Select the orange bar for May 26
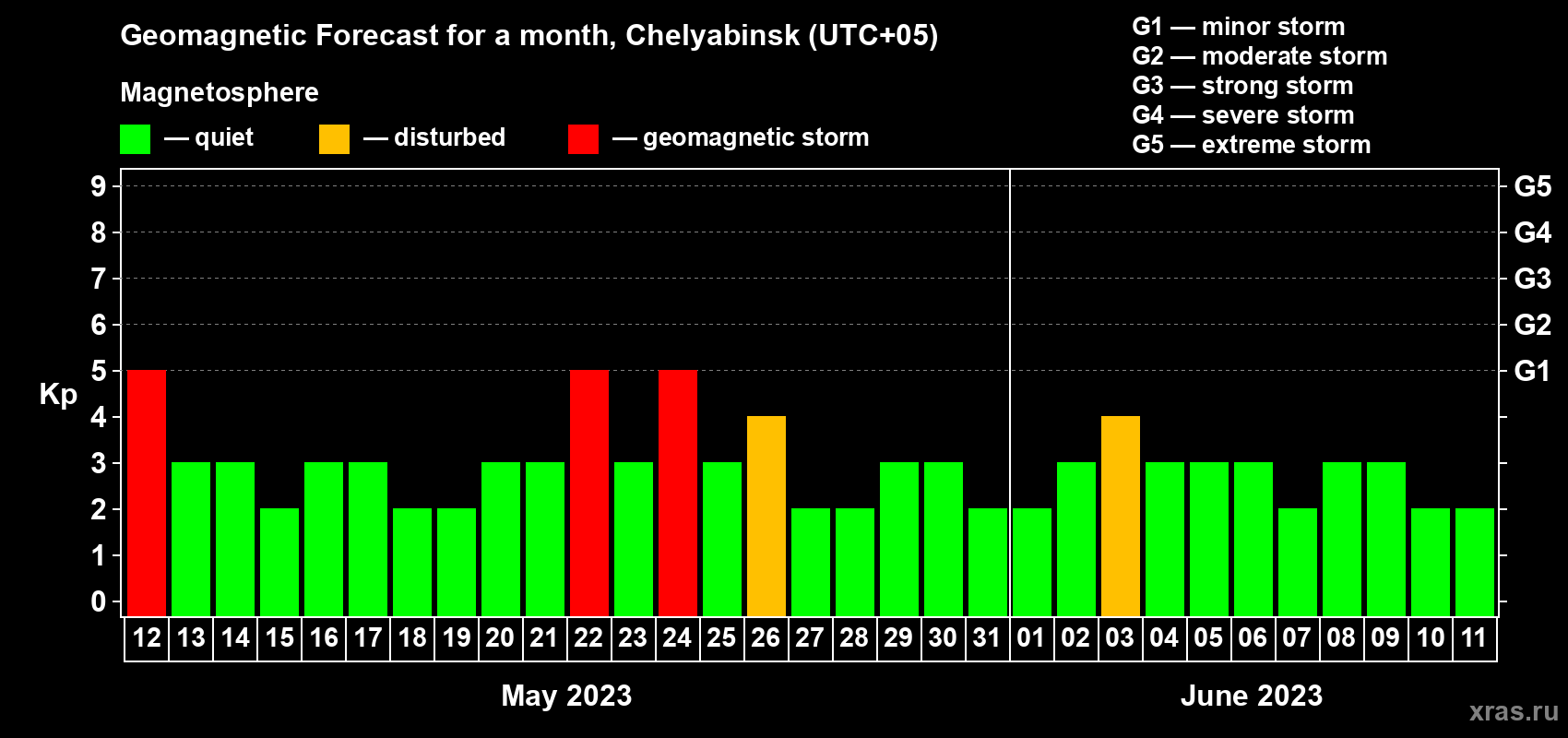This screenshot has height=738, width=1568. click(766, 516)
